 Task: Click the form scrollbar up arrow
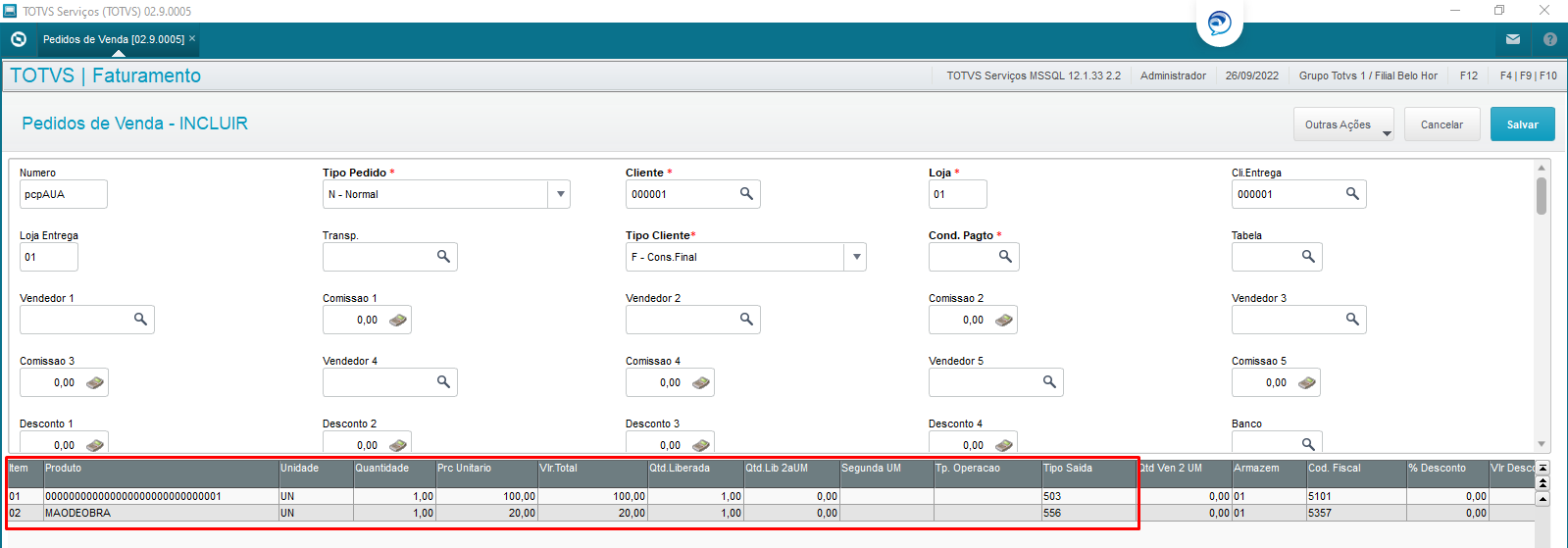pos(1542,168)
